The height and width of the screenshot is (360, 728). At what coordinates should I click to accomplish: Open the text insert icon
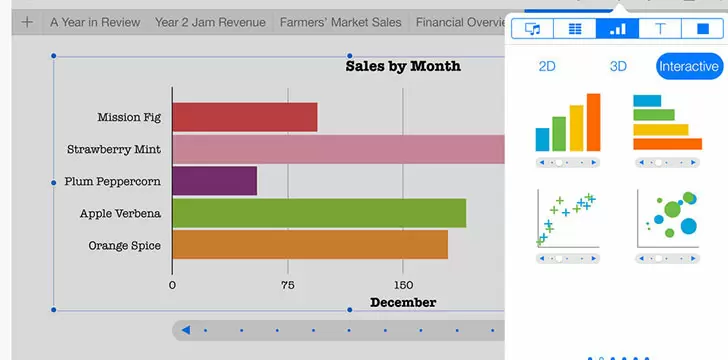(660, 29)
